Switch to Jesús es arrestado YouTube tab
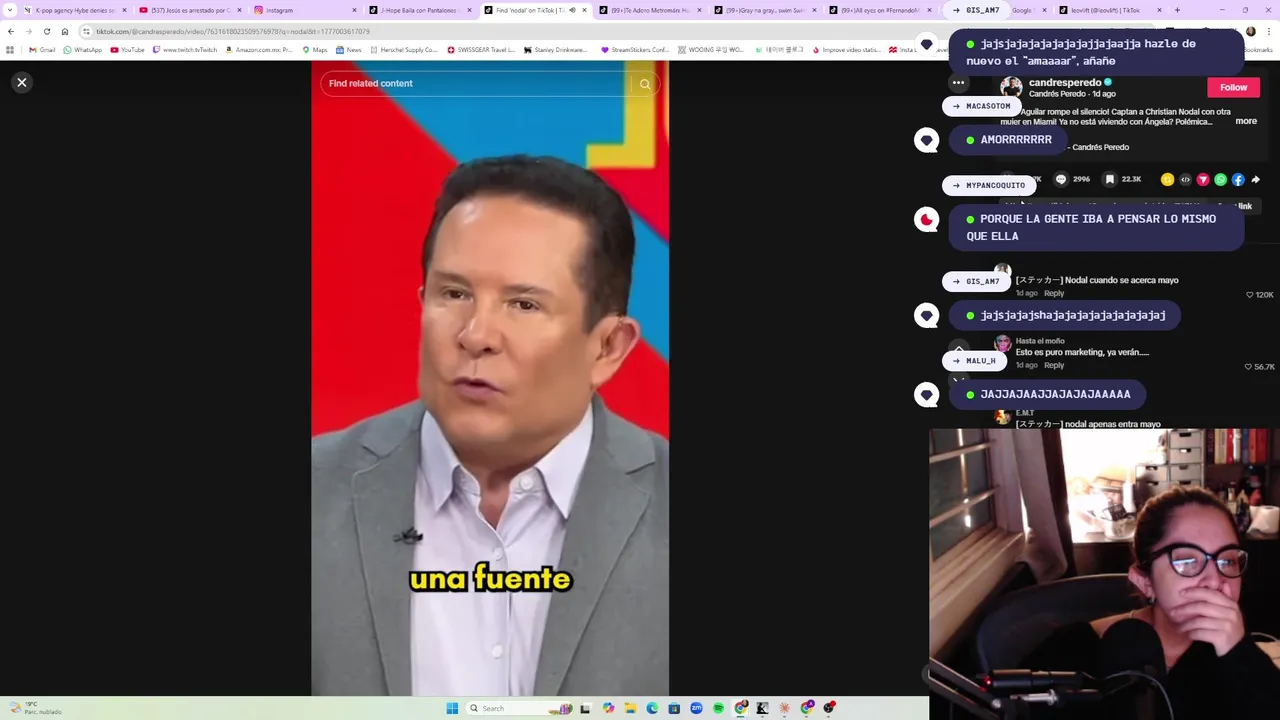 tap(190, 10)
